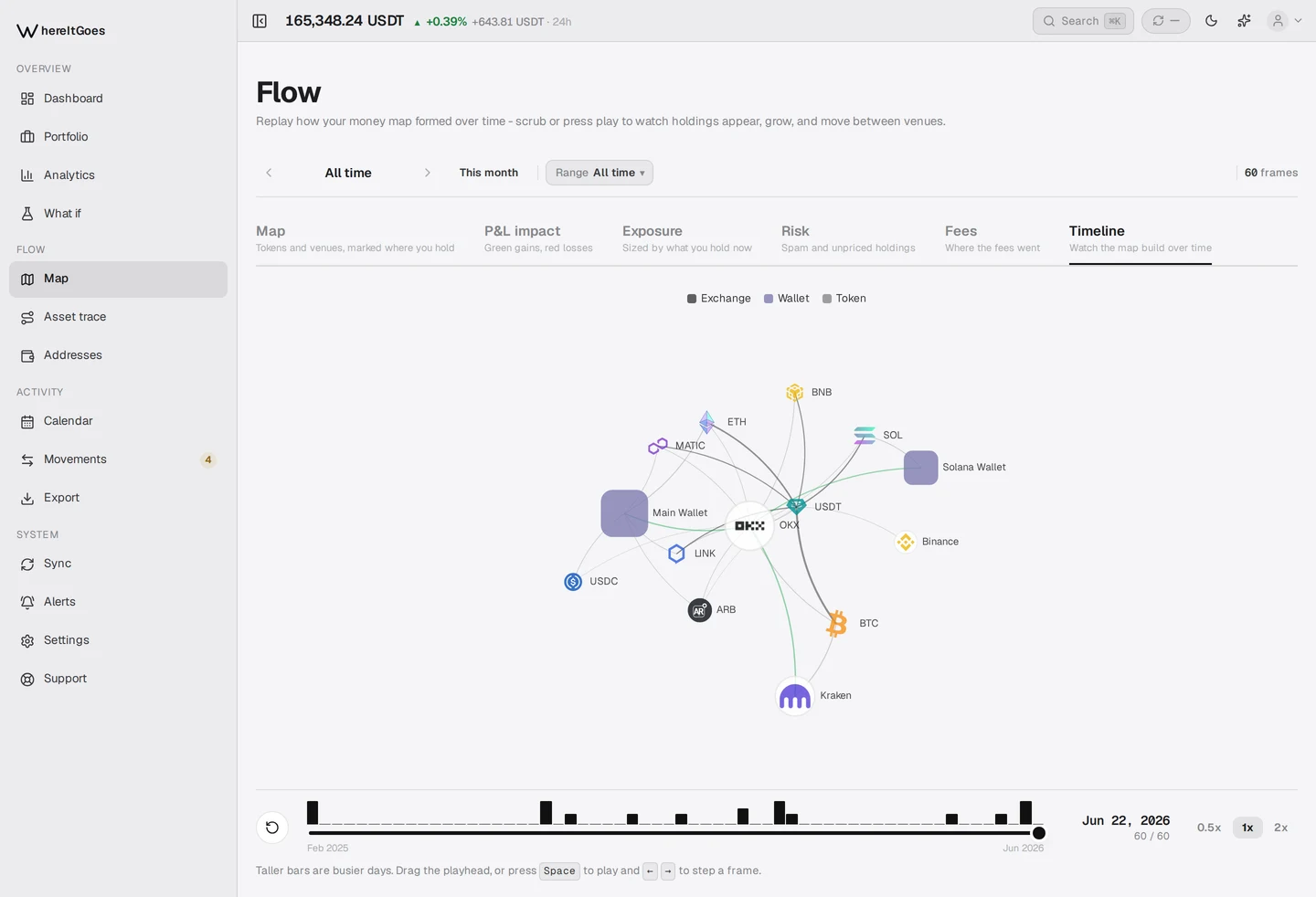Open Sync settings

[118, 564]
